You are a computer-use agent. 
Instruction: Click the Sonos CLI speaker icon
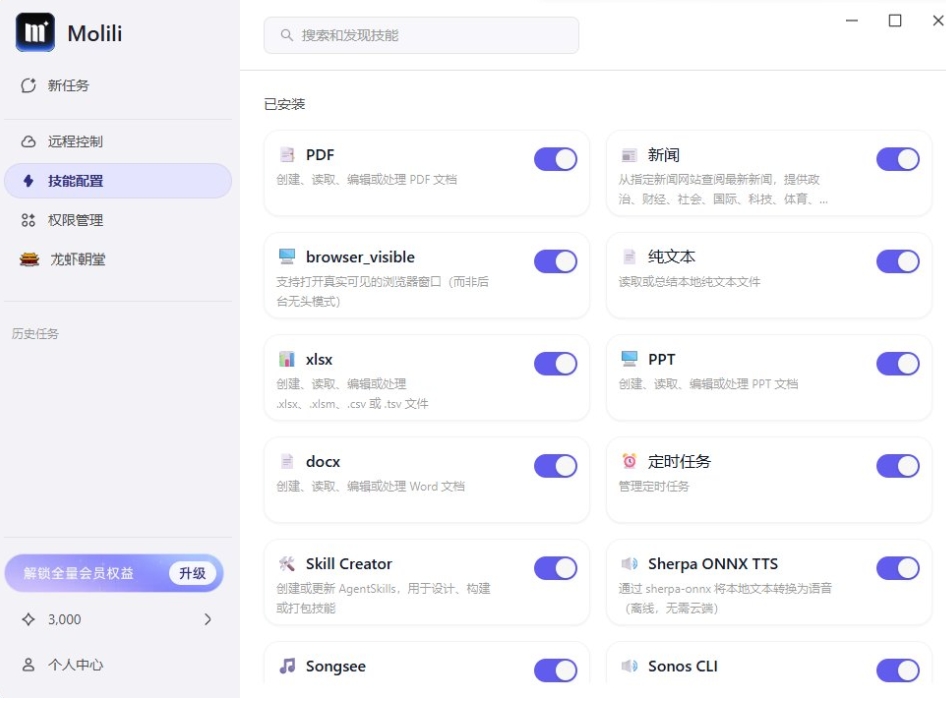629,666
